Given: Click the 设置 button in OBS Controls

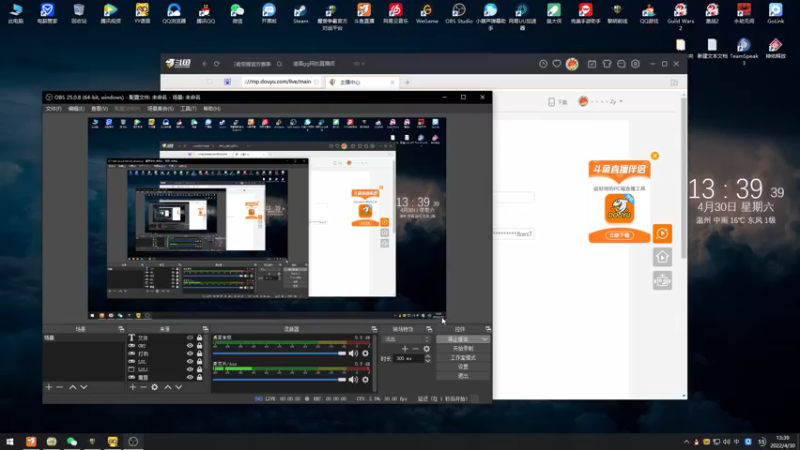Looking at the screenshot, I should (x=463, y=367).
